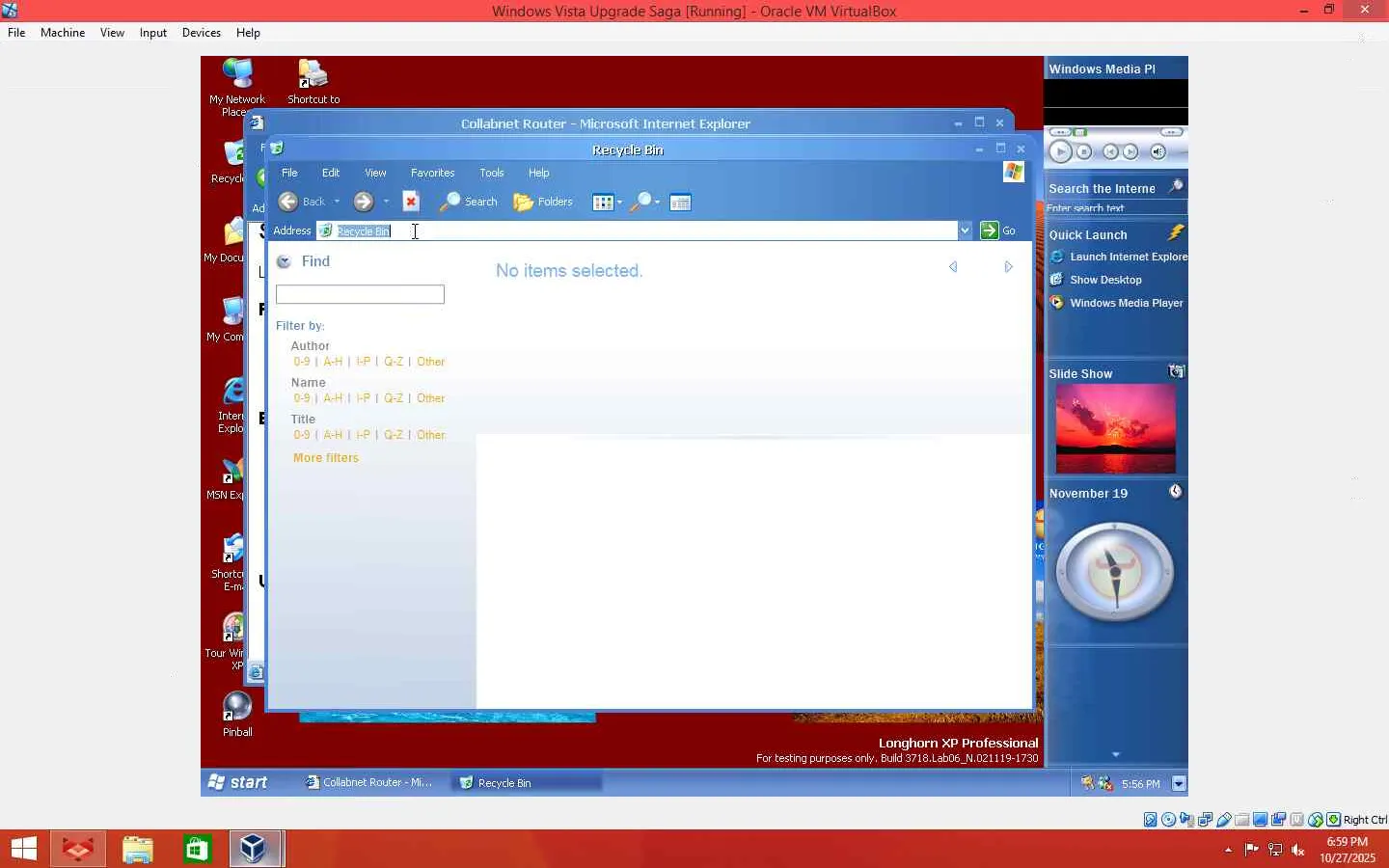The width and height of the screenshot is (1389, 868).
Task: Click the host volume muted speaker icon
Action: (1298, 850)
